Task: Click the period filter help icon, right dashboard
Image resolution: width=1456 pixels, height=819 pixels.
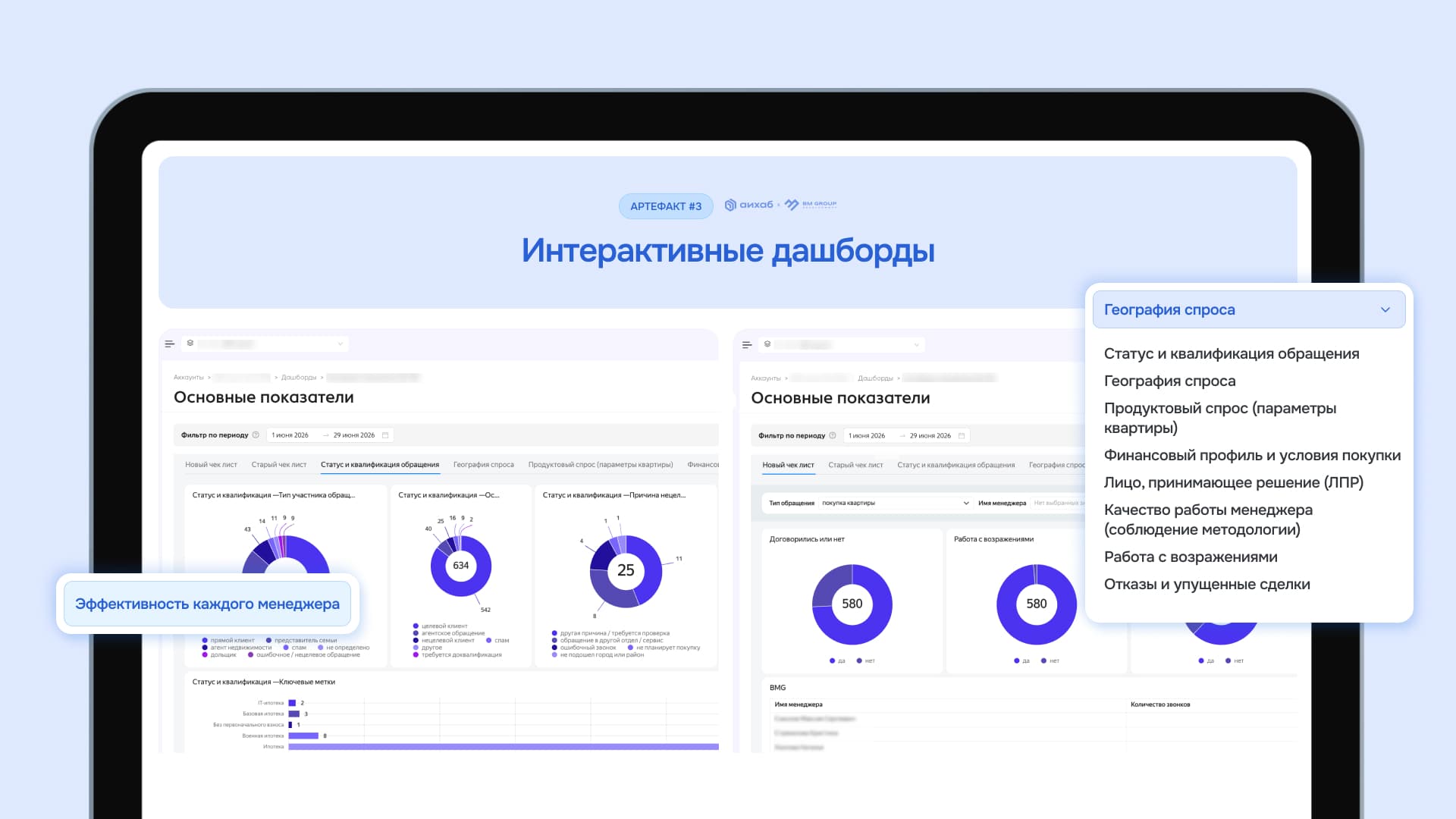Action: (833, 436)
